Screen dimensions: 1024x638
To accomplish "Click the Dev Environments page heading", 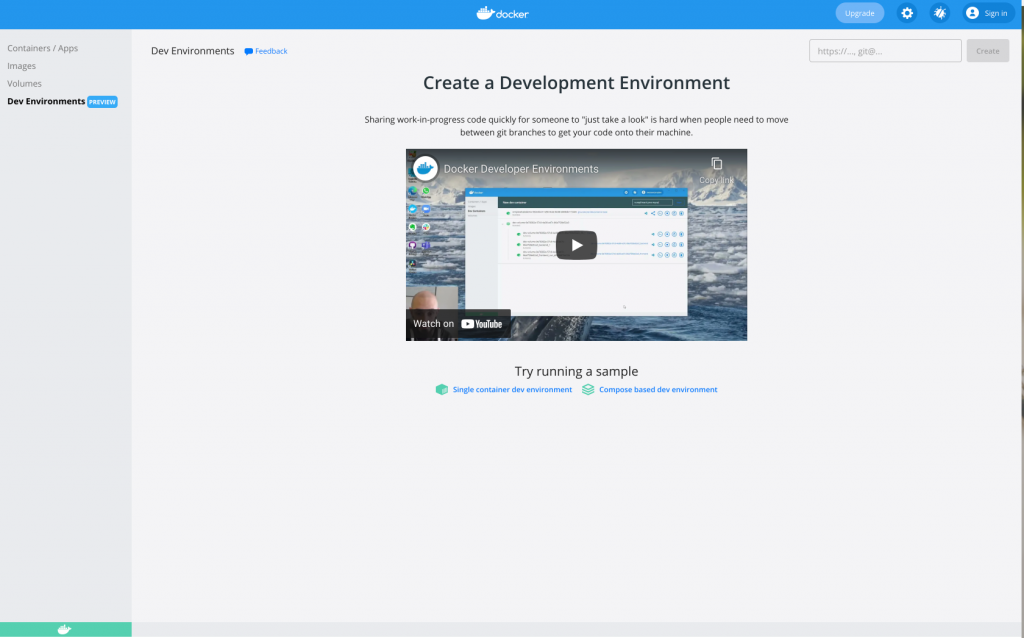I will click(193, 51).
